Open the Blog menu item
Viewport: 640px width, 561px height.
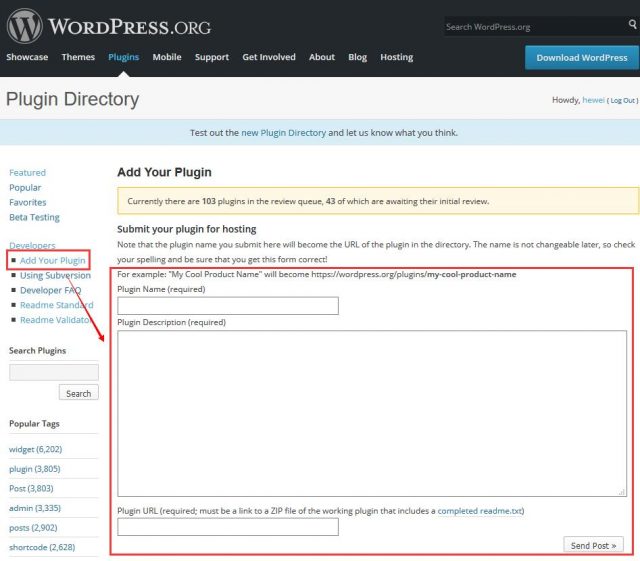(x=358, y=57)
